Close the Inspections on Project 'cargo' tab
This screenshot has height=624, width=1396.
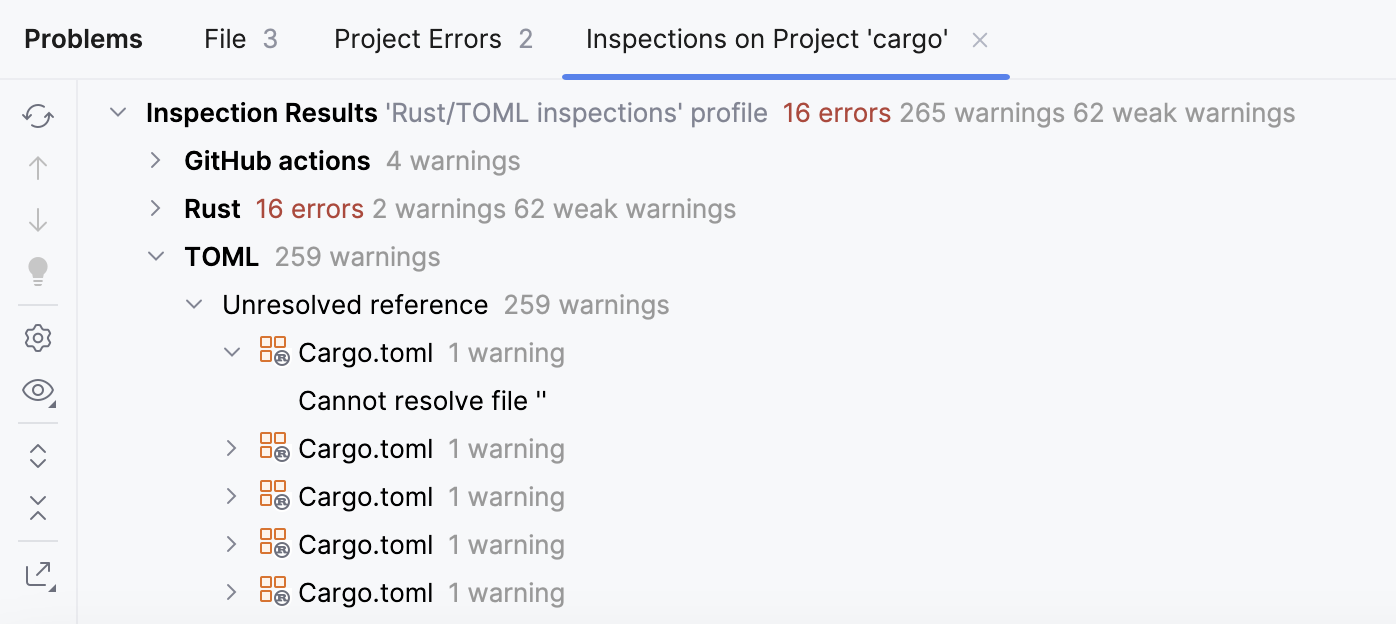[979, 39]
